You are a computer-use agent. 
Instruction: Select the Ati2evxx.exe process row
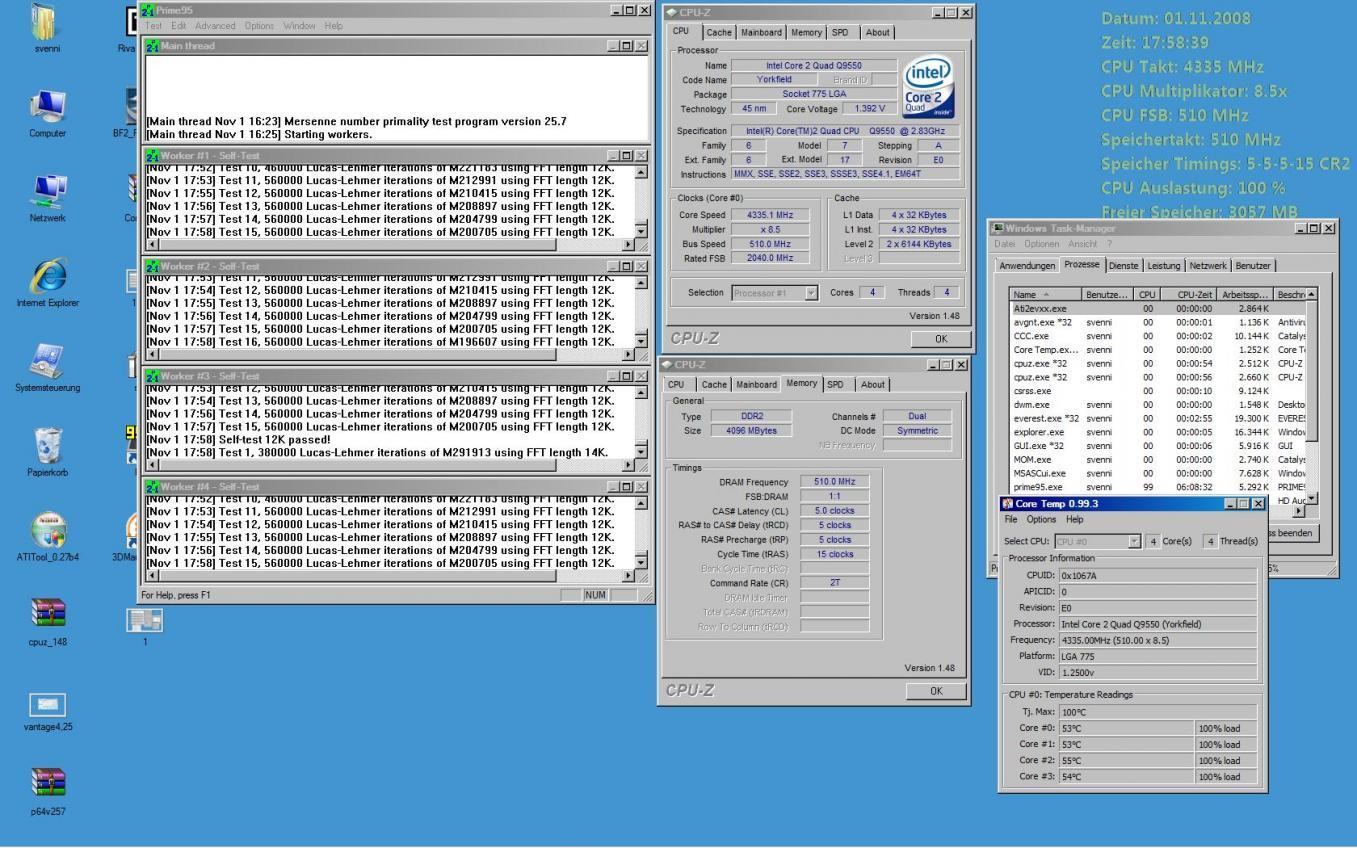pyautogui.click(x=1158, y=310)
